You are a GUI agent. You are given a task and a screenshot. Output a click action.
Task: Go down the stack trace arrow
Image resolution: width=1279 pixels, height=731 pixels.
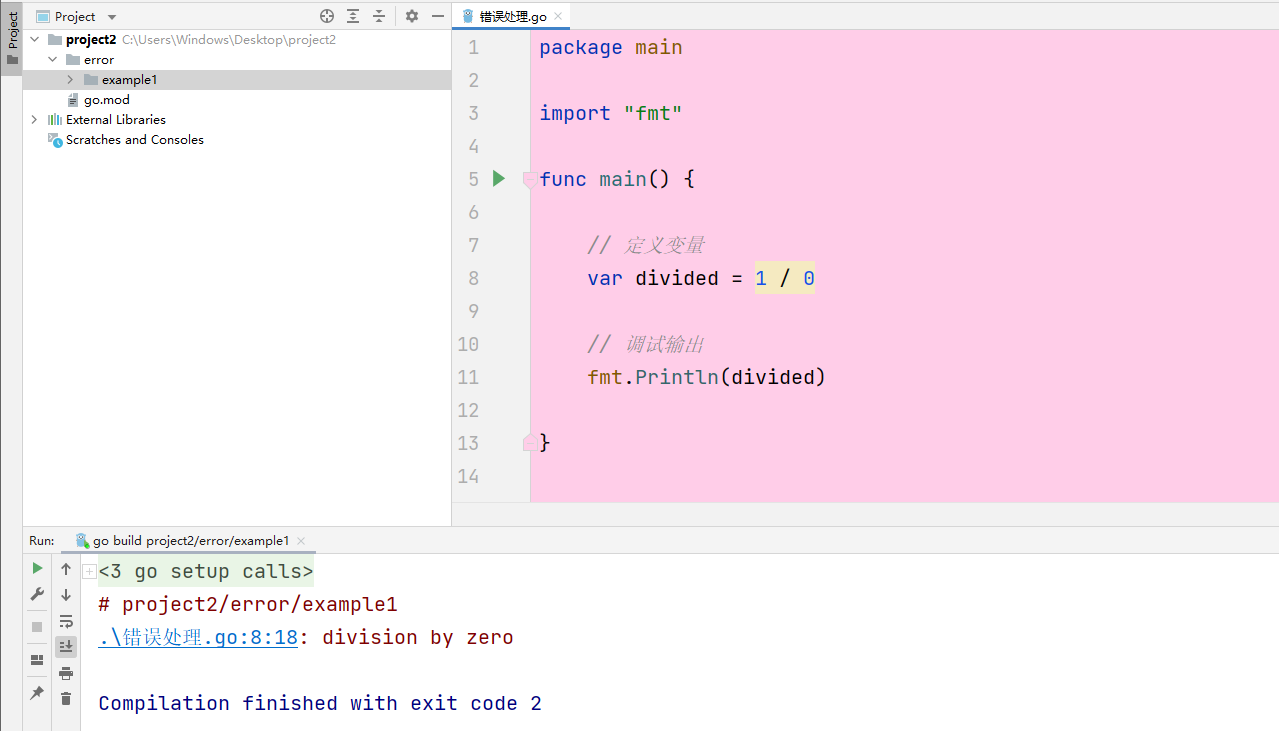click(66, 595)
